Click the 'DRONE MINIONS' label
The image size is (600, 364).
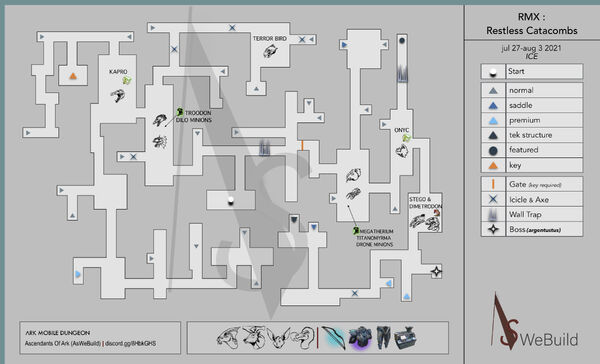pyautogui.click(x=374, y=244)
